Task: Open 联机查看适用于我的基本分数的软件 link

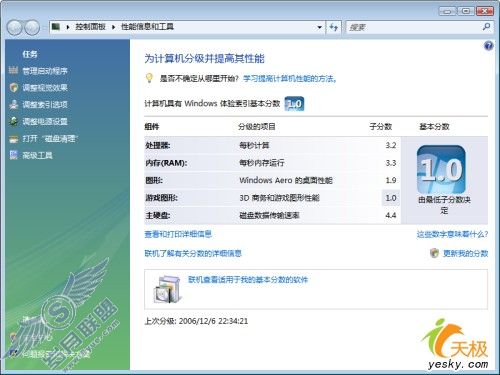Action: (x=248, y=279)
